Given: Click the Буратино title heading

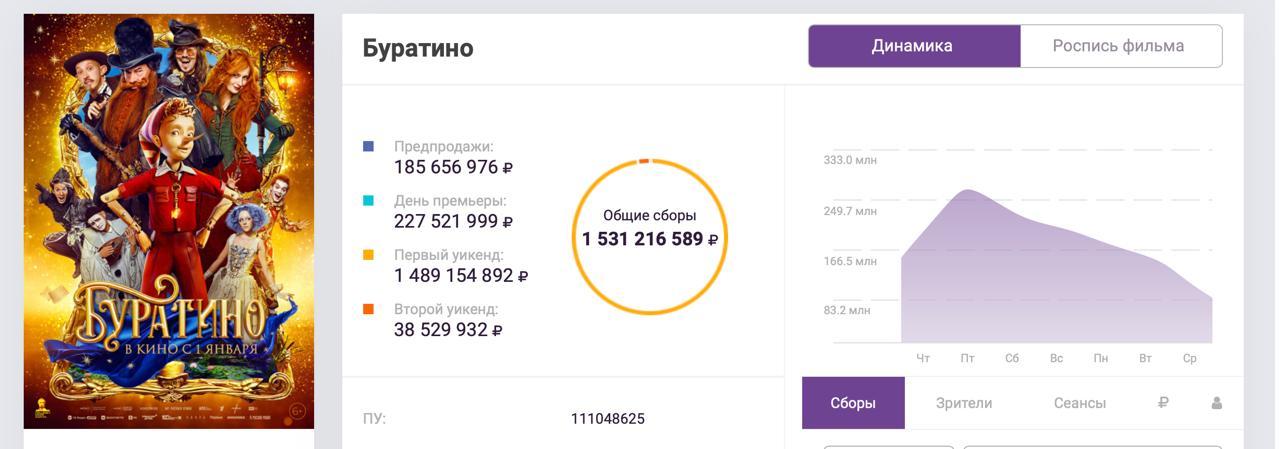Looking at the screenshot, I should 418,48.
